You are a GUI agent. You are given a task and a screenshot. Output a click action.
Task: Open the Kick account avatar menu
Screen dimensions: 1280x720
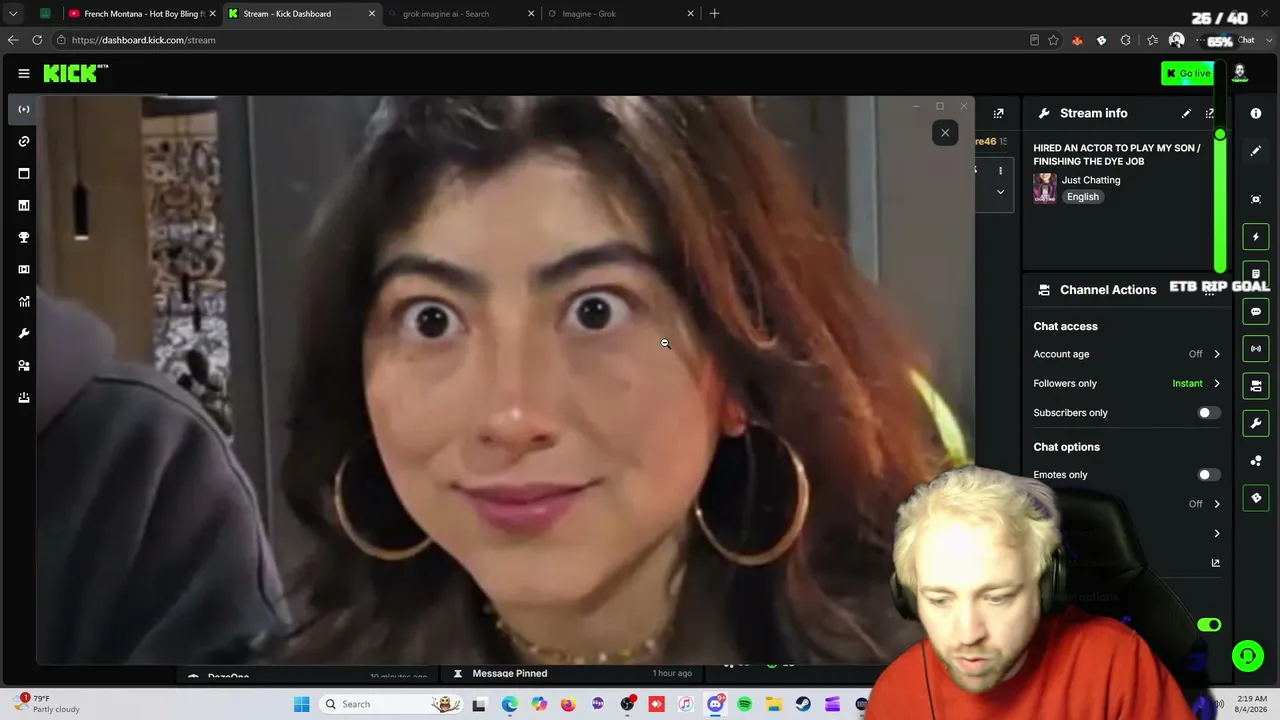(x=1240, y=73)
